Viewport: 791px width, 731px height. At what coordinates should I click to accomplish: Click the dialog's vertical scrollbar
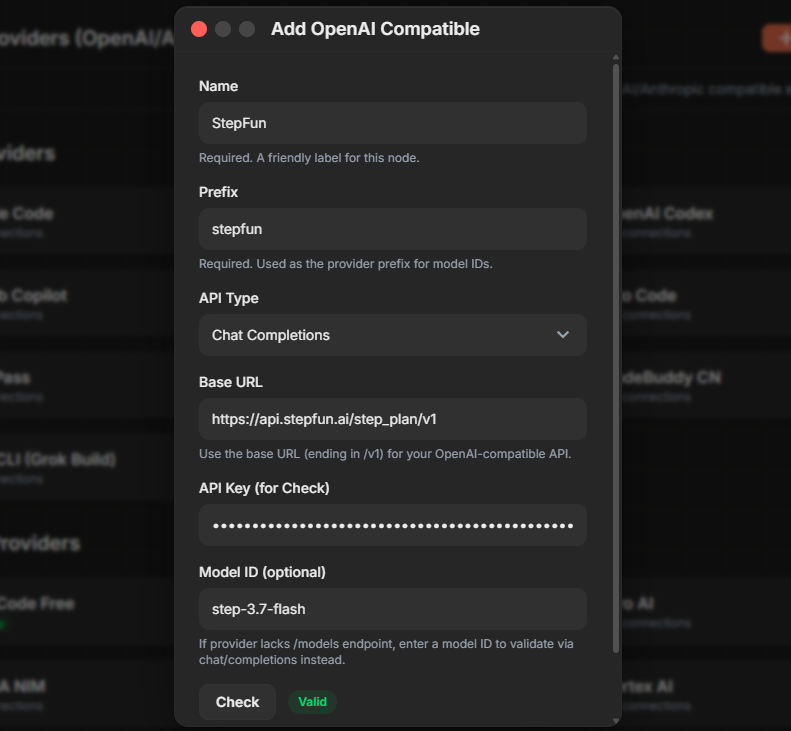[x=615, y=358]
